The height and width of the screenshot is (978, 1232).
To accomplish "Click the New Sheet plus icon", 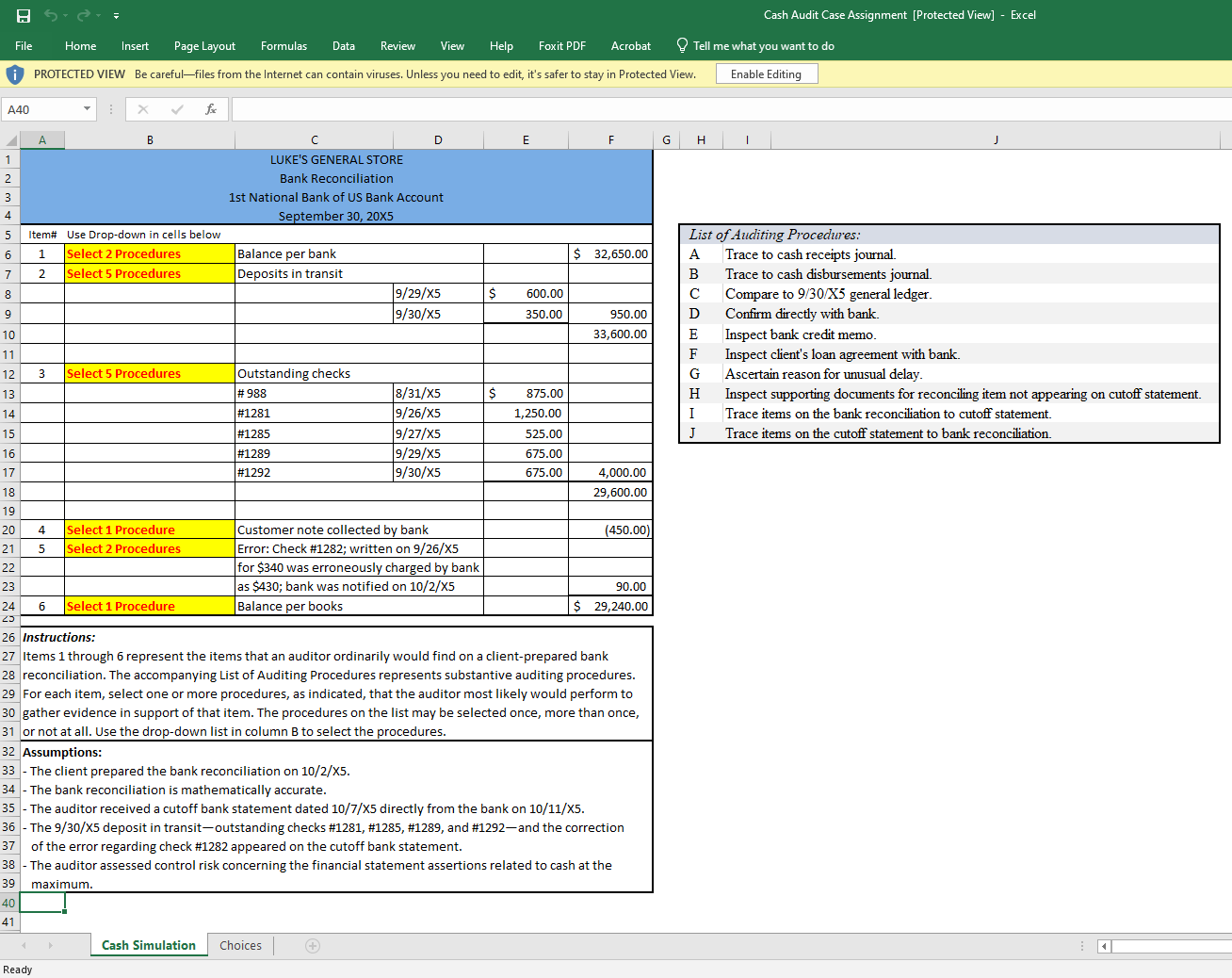I will tap(313, 946).
